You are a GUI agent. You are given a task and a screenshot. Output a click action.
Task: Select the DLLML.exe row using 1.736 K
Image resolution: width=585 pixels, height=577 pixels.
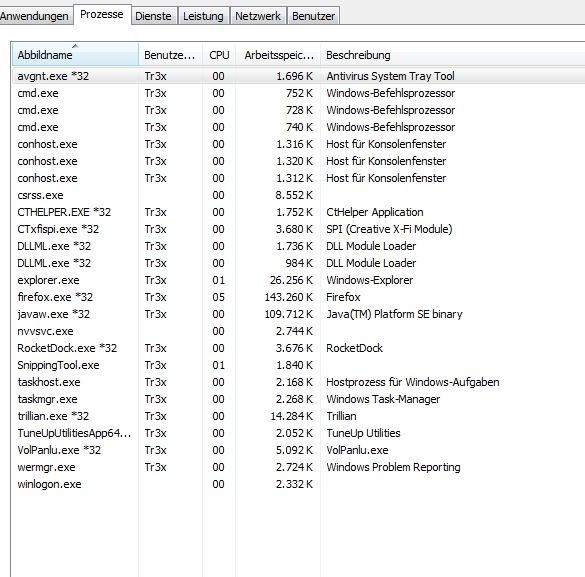[298, 246]
